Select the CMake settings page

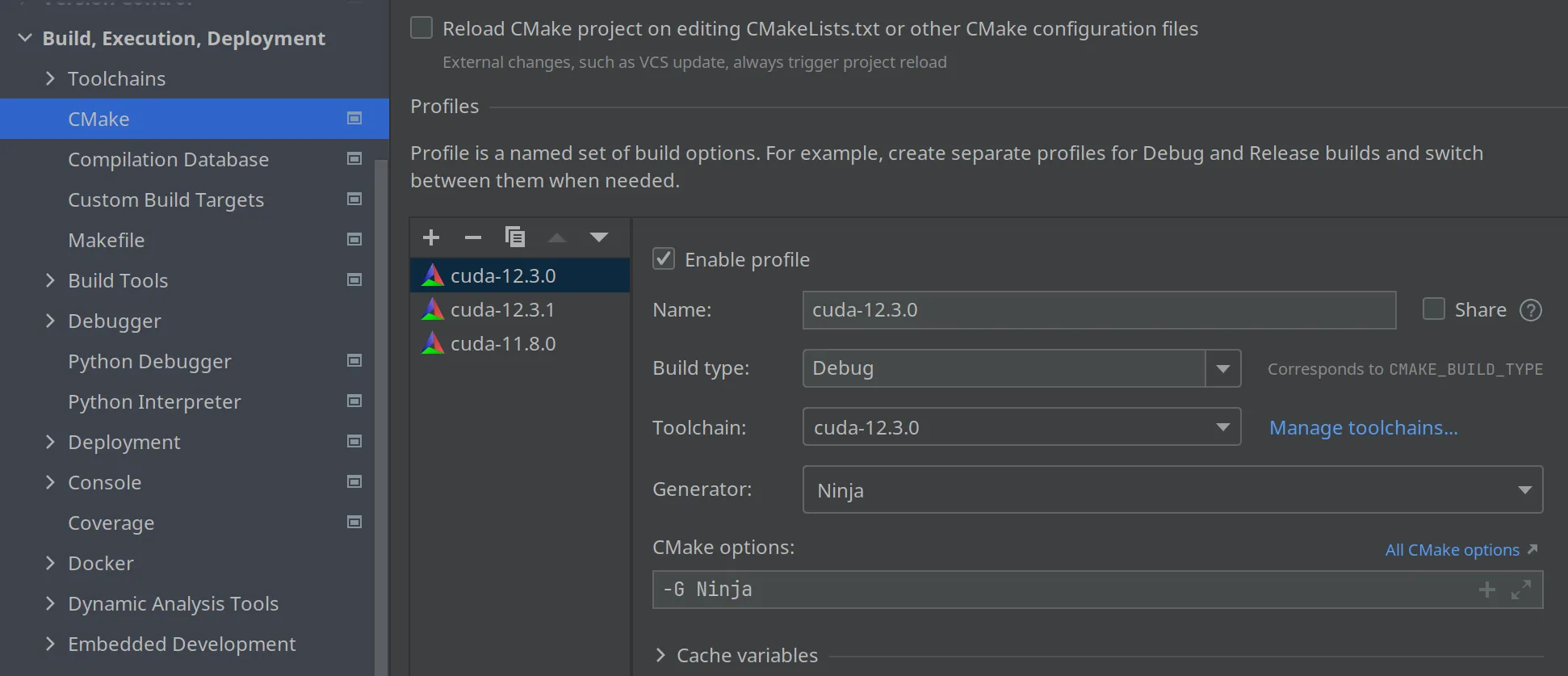pos(195,119)
